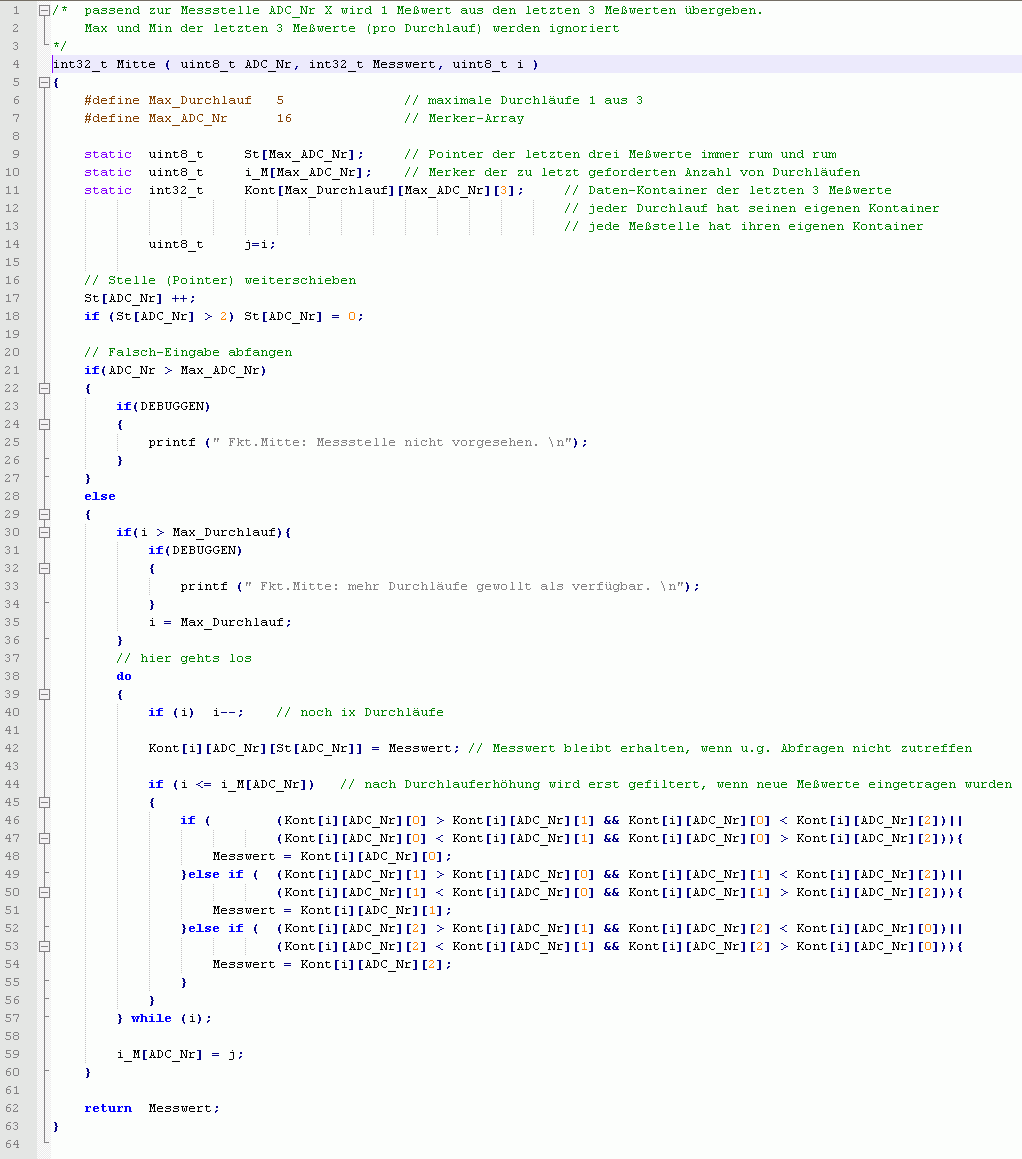Image resolution: width=1022 pixels, height=1159 pixels.
Task: Click 'if(i > Max_Durchlauf){' on line 30
Action: [204, 532]
